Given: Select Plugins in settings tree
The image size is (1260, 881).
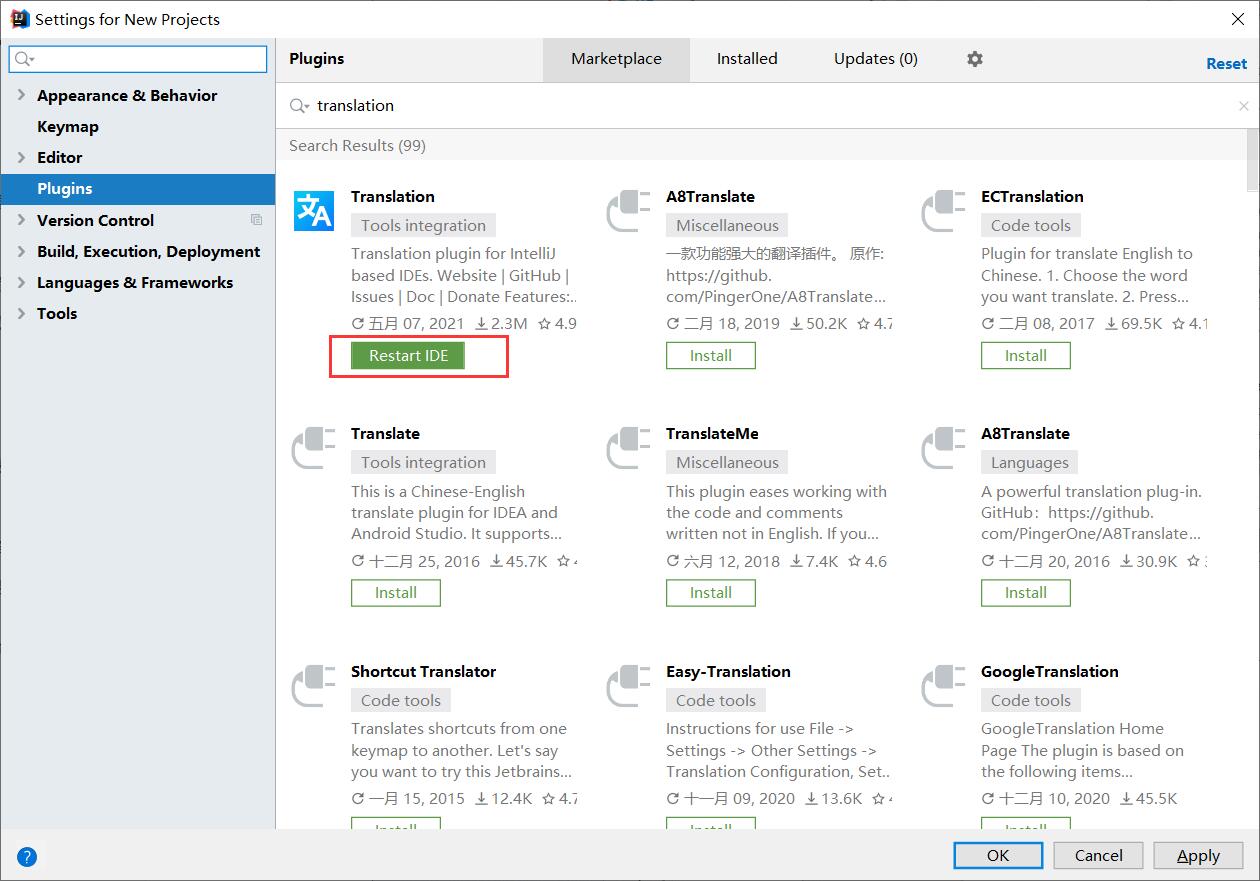Looking at the screenshot, I should (138, 188).
